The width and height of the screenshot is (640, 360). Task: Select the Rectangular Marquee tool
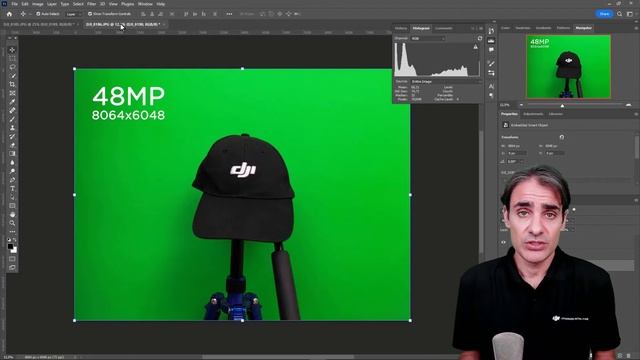coord(12,58)
